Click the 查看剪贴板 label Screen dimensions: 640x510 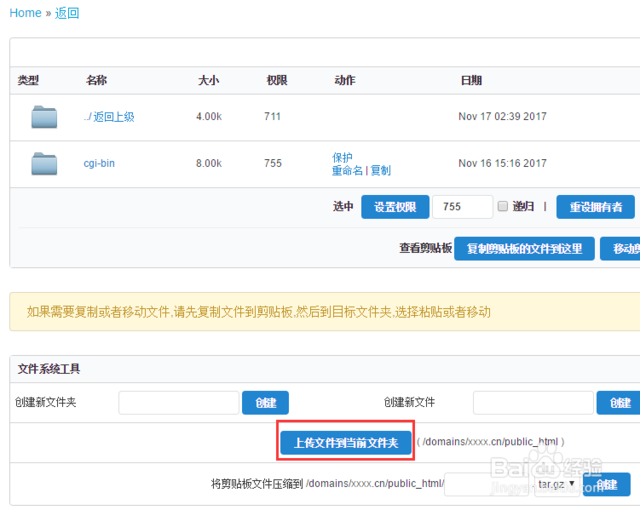[425, 248]
